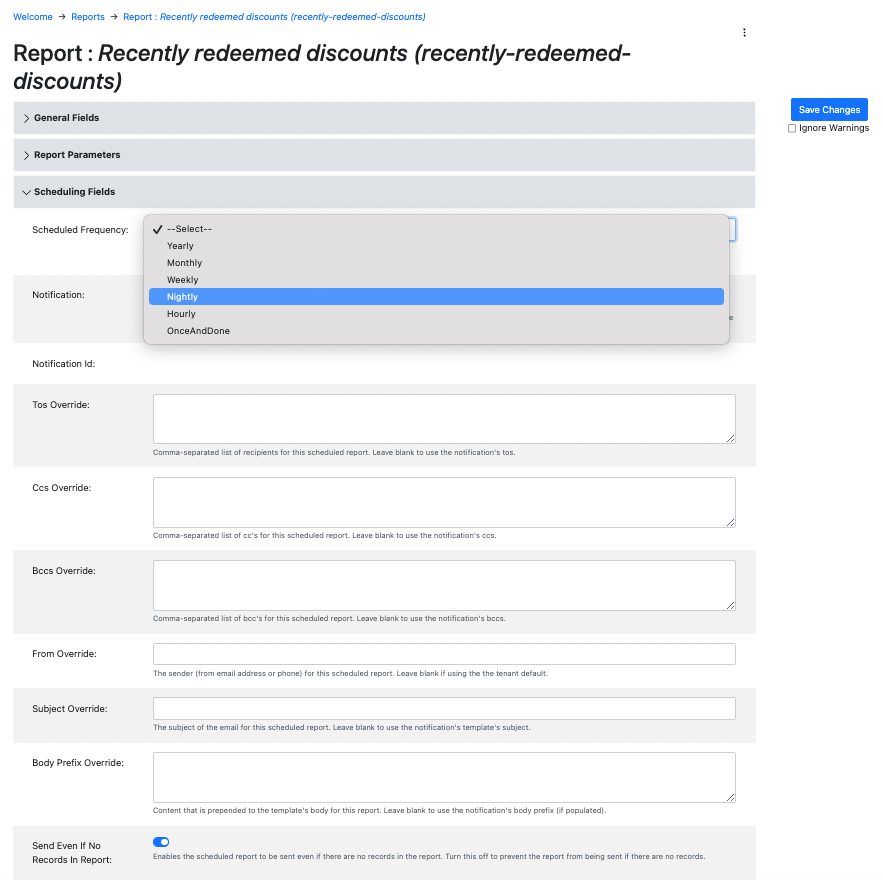The height and width of the screenshot is (880, 883).
Task: Select Yearly from the frequency dropdown
Action: tap(436, 246)
